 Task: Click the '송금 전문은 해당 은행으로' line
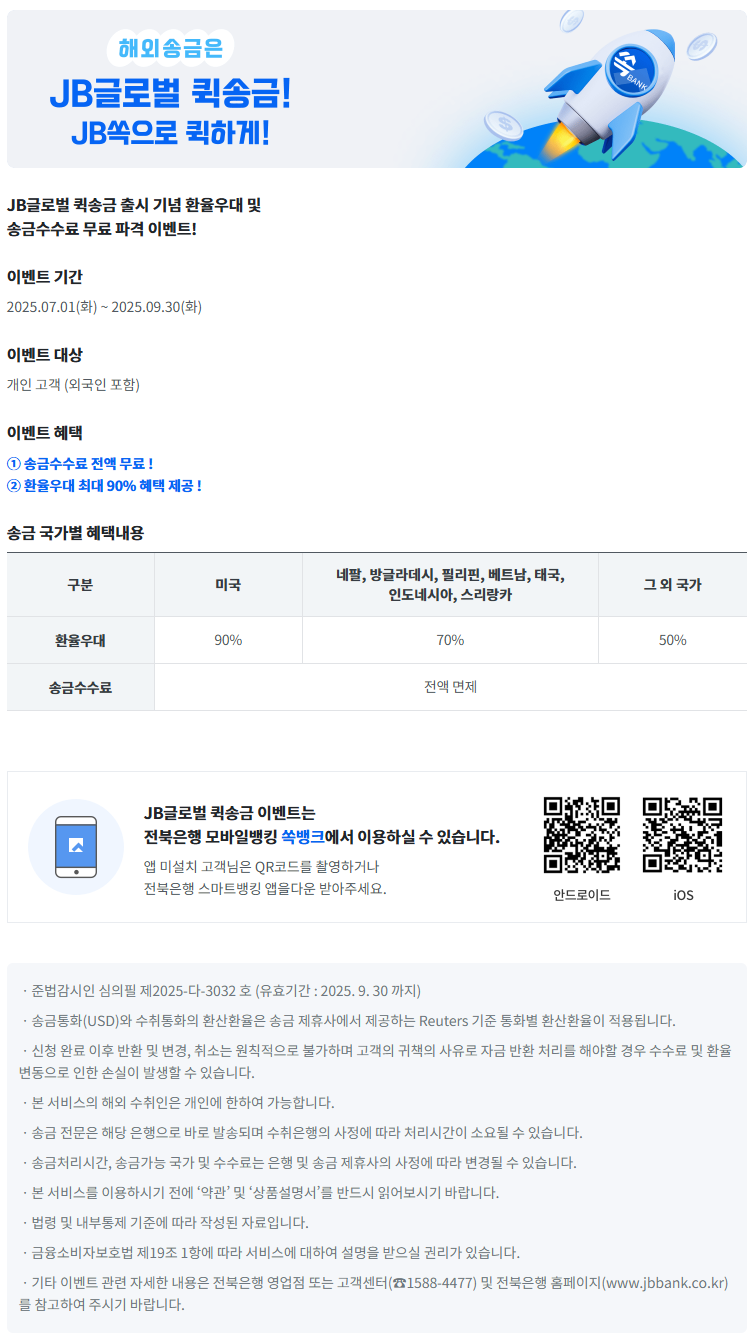coord(301,1133)
